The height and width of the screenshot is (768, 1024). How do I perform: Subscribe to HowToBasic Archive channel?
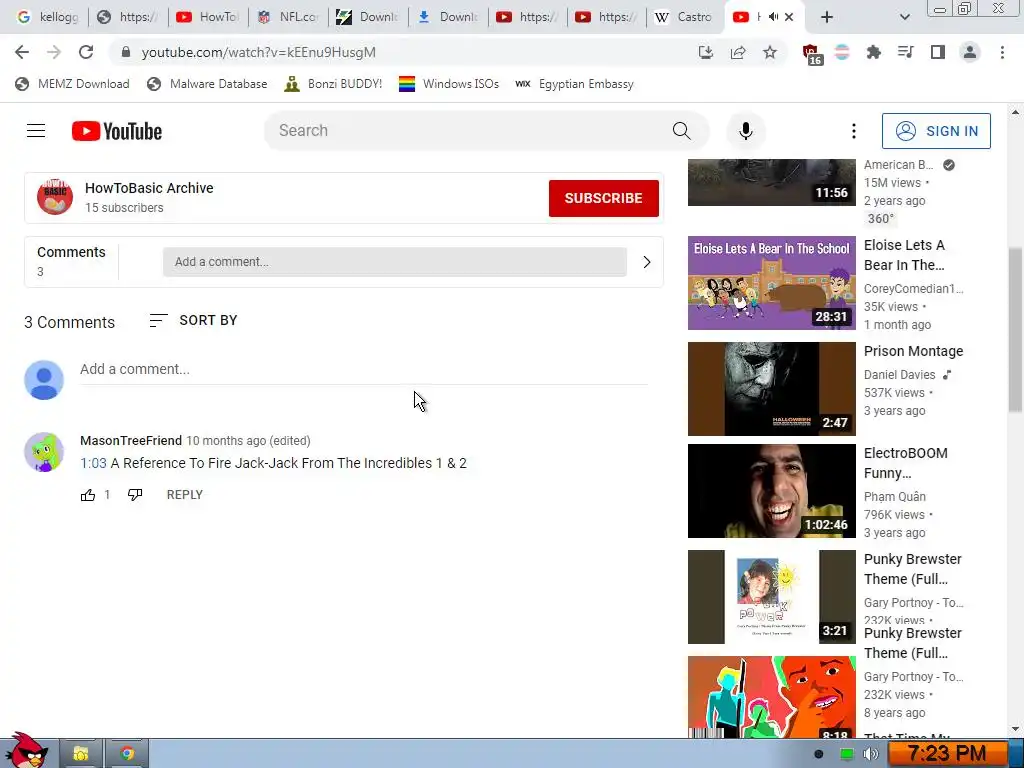pos(603,198)
